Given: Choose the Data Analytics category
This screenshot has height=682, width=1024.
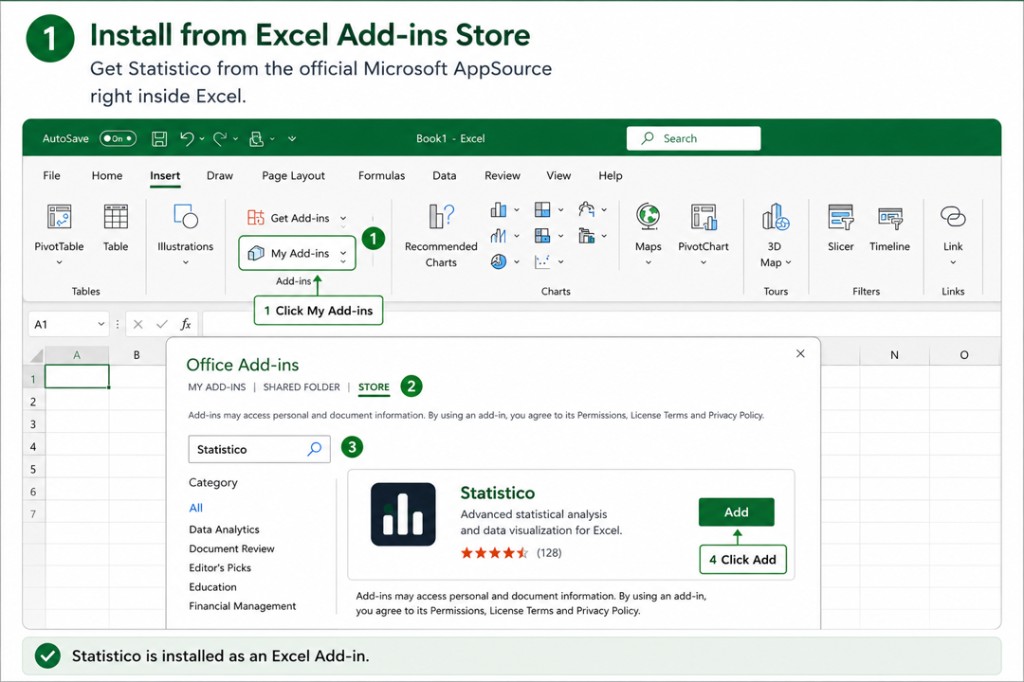Looking at the screenshot, I should [x=224, y=529].
